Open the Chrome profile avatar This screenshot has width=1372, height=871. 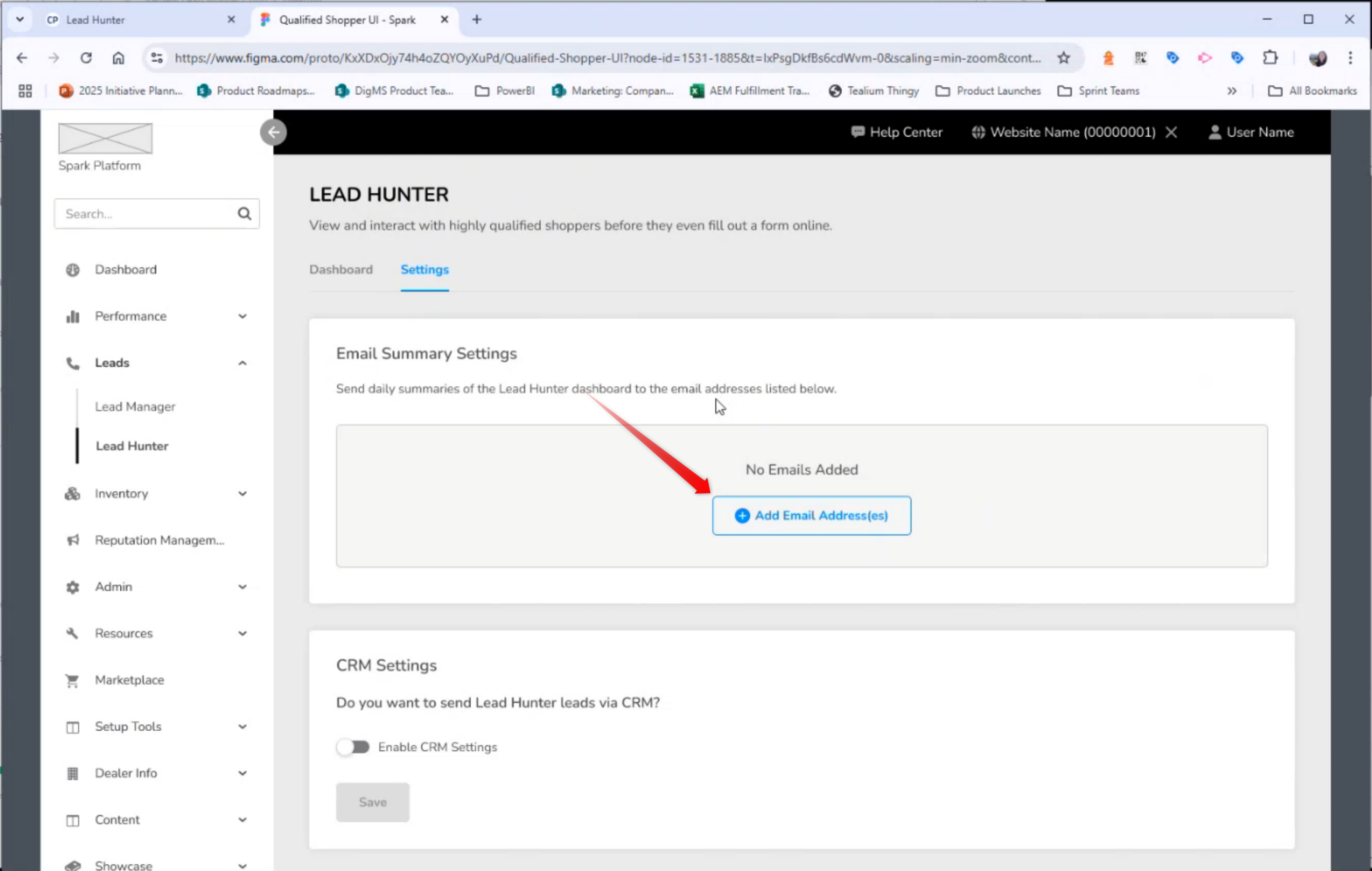point(1318,58)
